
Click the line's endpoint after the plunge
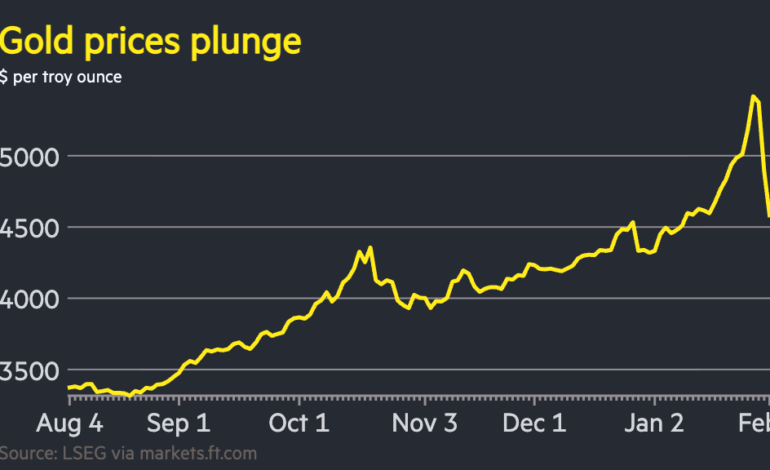pyautogui.click(x=768, y=215)
